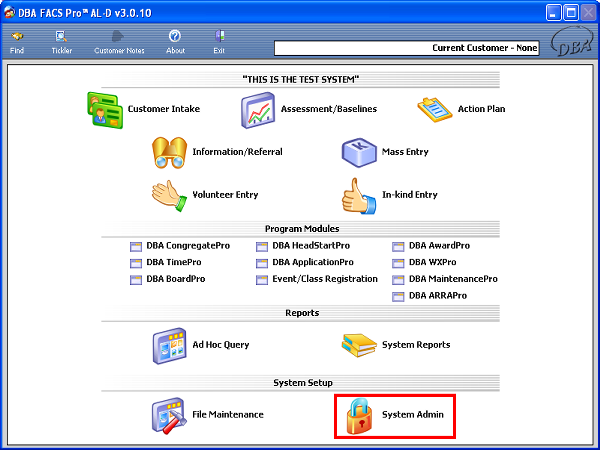Launch DBA CongregatePro module link
Image resolution: width=600 pixels, height=450 pixels.
(x=188, y=246)
